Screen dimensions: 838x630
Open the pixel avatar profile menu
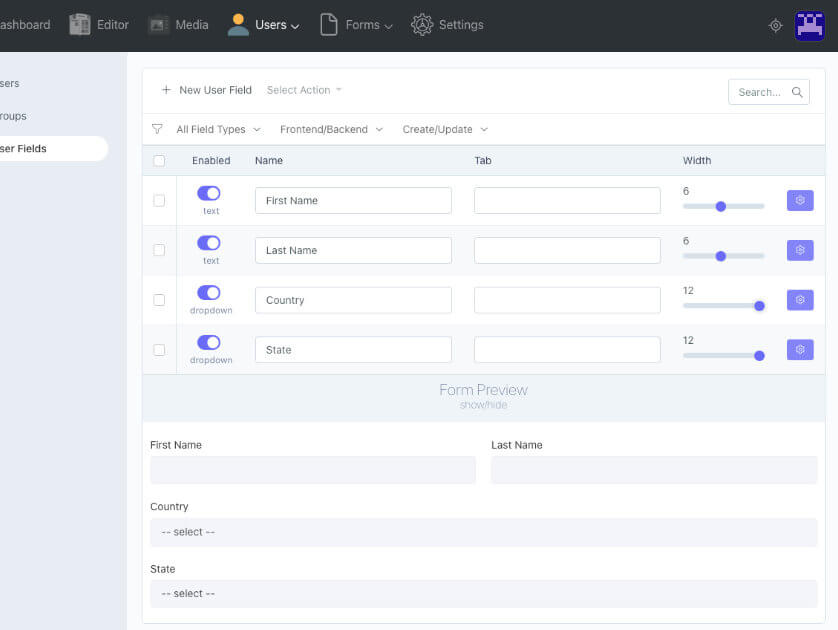[810, 25]
